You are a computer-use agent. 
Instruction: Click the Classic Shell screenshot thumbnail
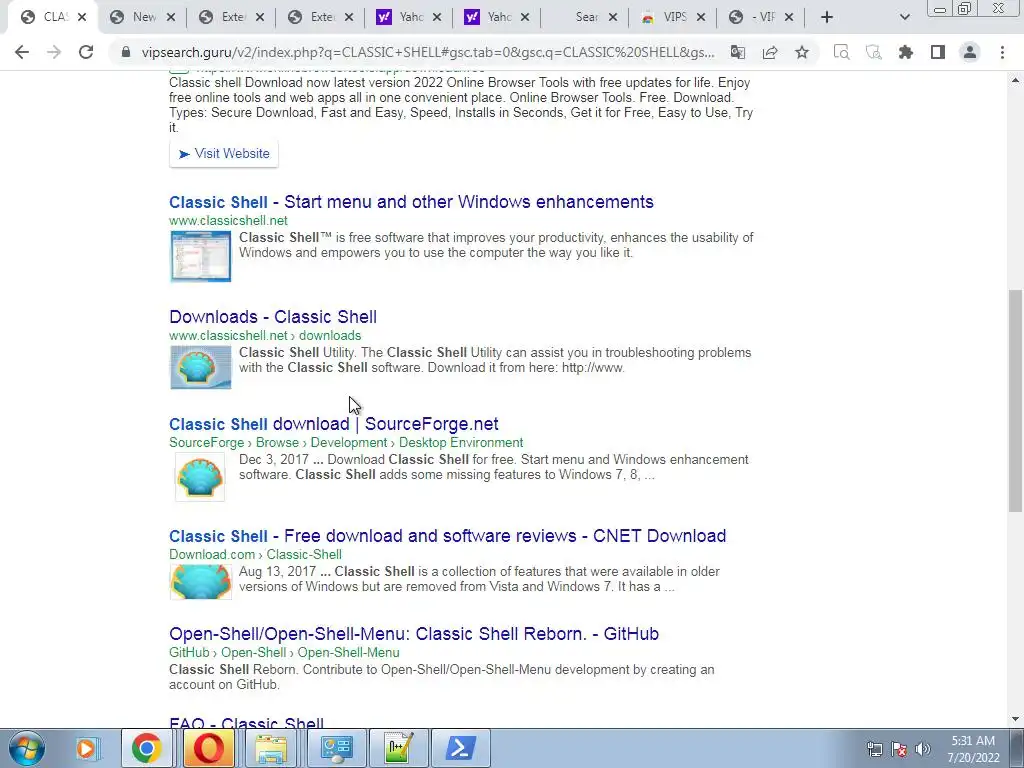[x=200, y=256]
